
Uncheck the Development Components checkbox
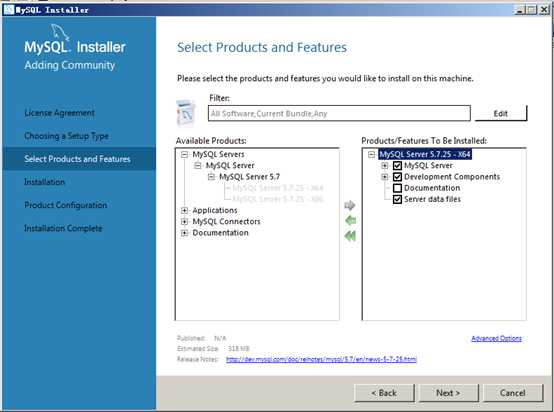point(397,177)
